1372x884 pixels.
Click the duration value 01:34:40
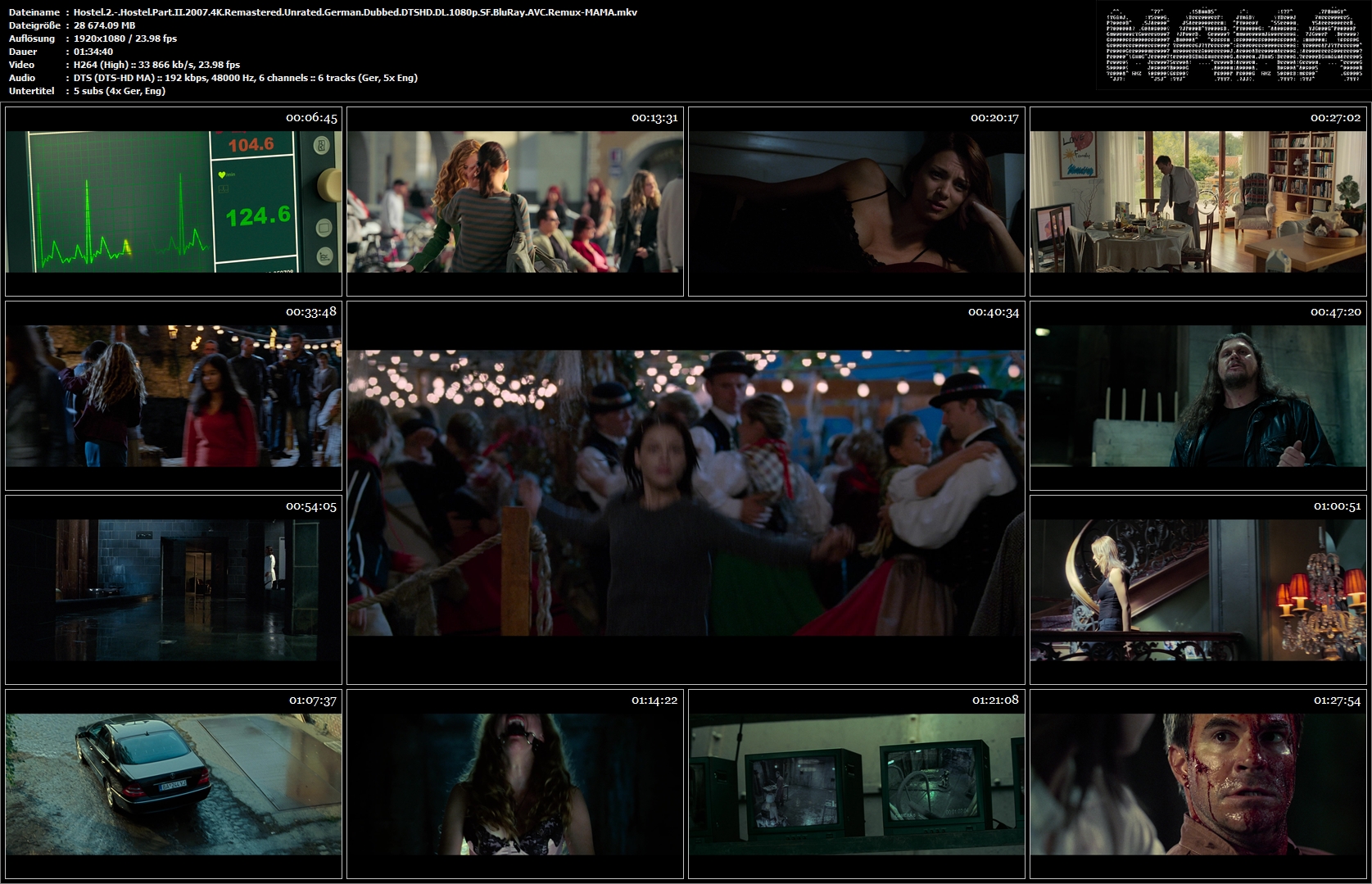point(93,52)
